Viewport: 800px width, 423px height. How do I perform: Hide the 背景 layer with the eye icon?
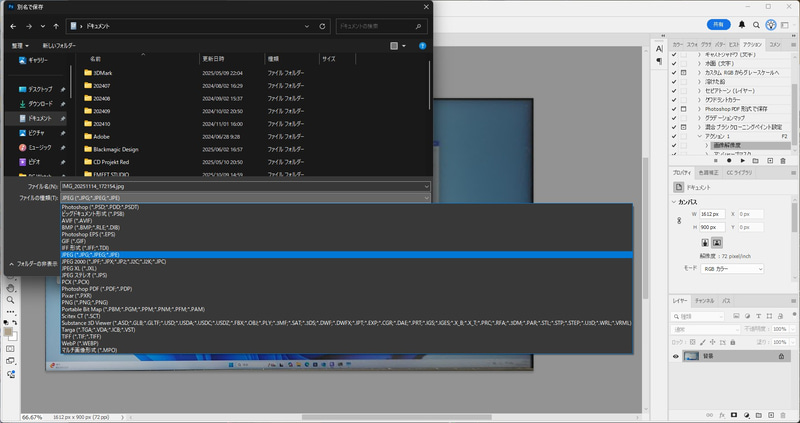point(676,357)
